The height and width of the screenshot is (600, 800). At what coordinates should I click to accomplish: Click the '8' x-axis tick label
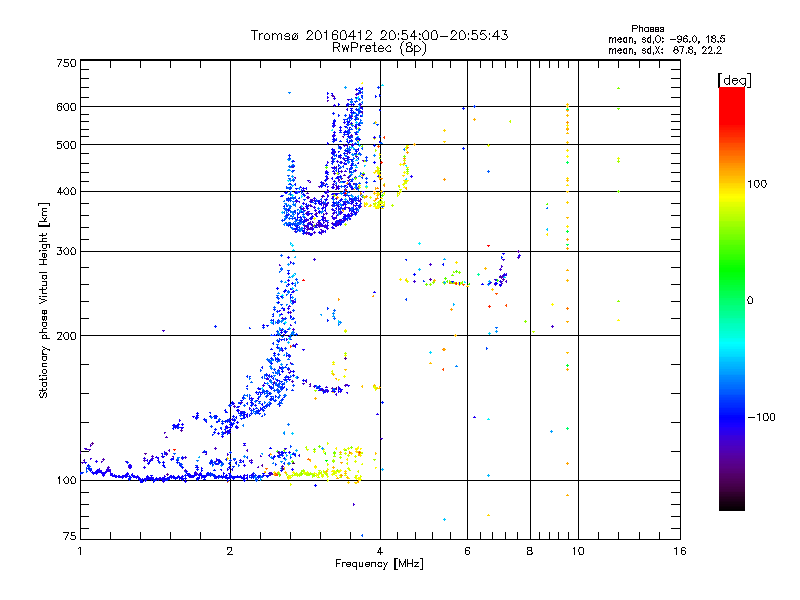point(530,551)
